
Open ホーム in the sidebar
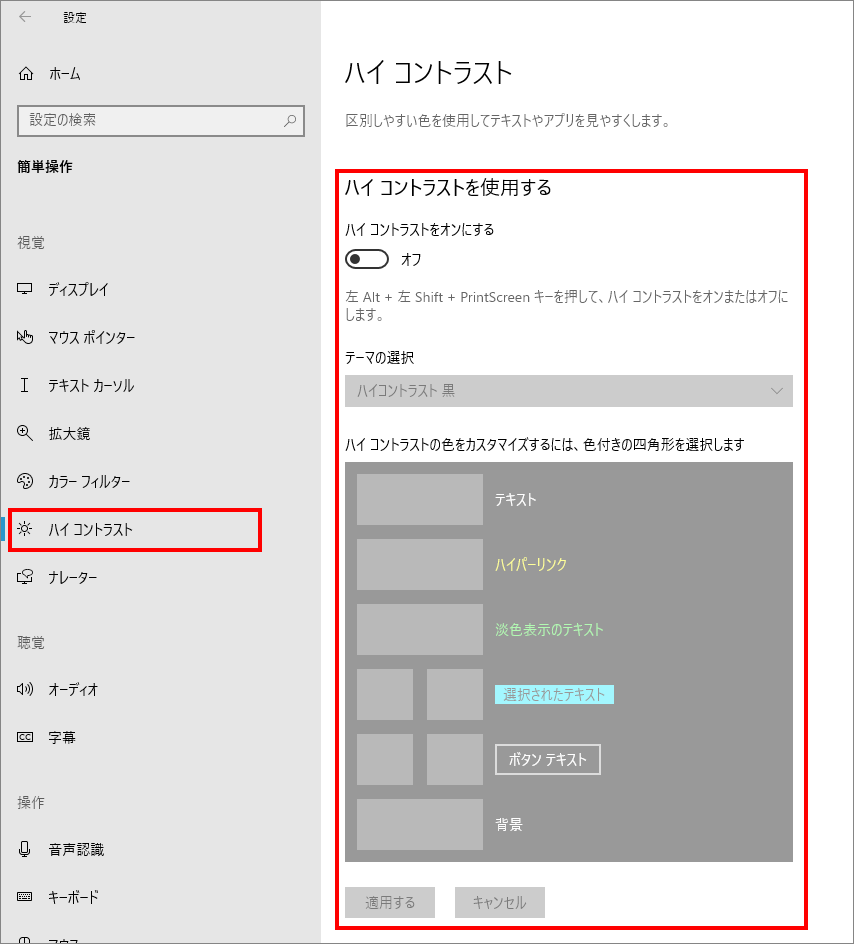[x=65, y=74]
